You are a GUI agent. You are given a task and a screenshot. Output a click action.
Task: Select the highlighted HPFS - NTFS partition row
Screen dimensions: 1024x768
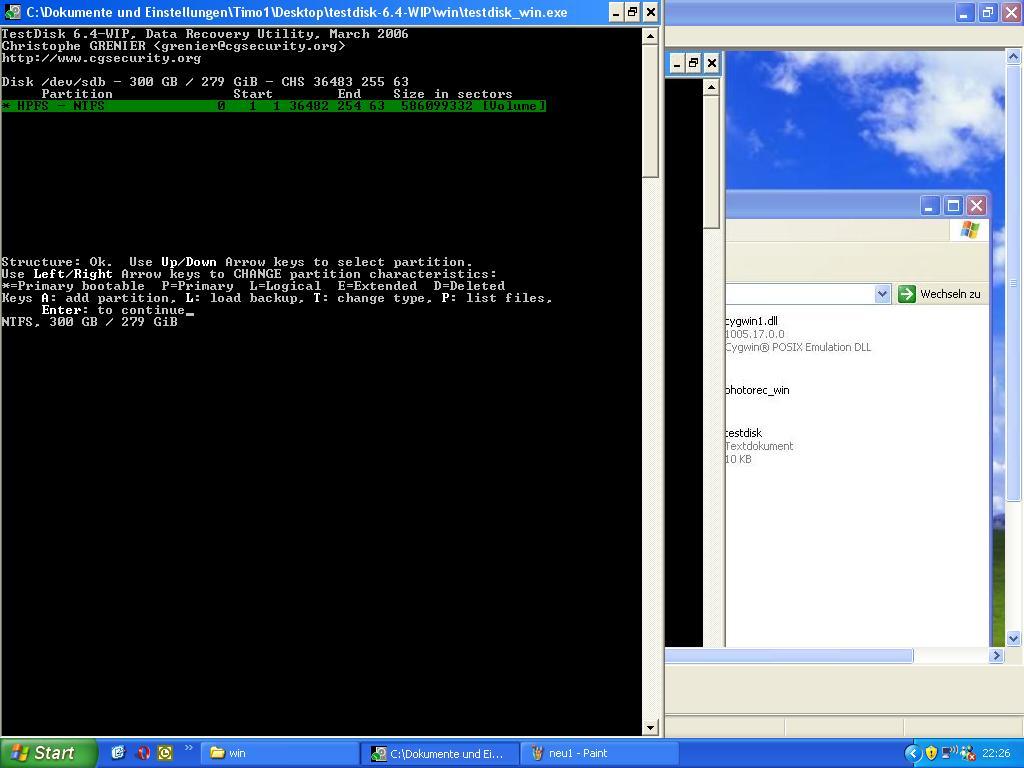pos(273,106)
